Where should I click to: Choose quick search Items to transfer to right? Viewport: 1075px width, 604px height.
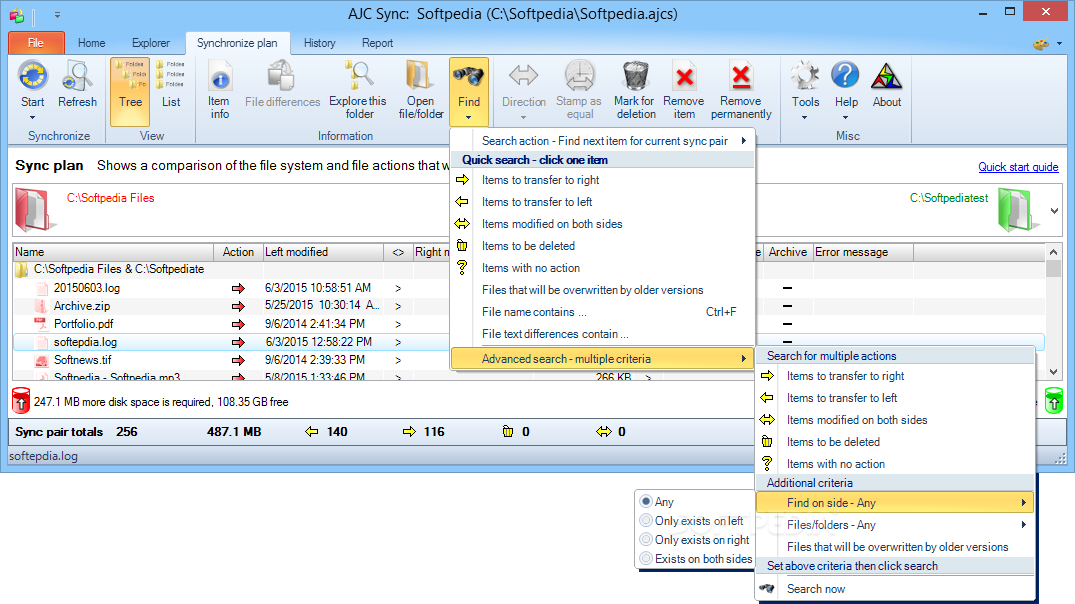coord(603,180)
